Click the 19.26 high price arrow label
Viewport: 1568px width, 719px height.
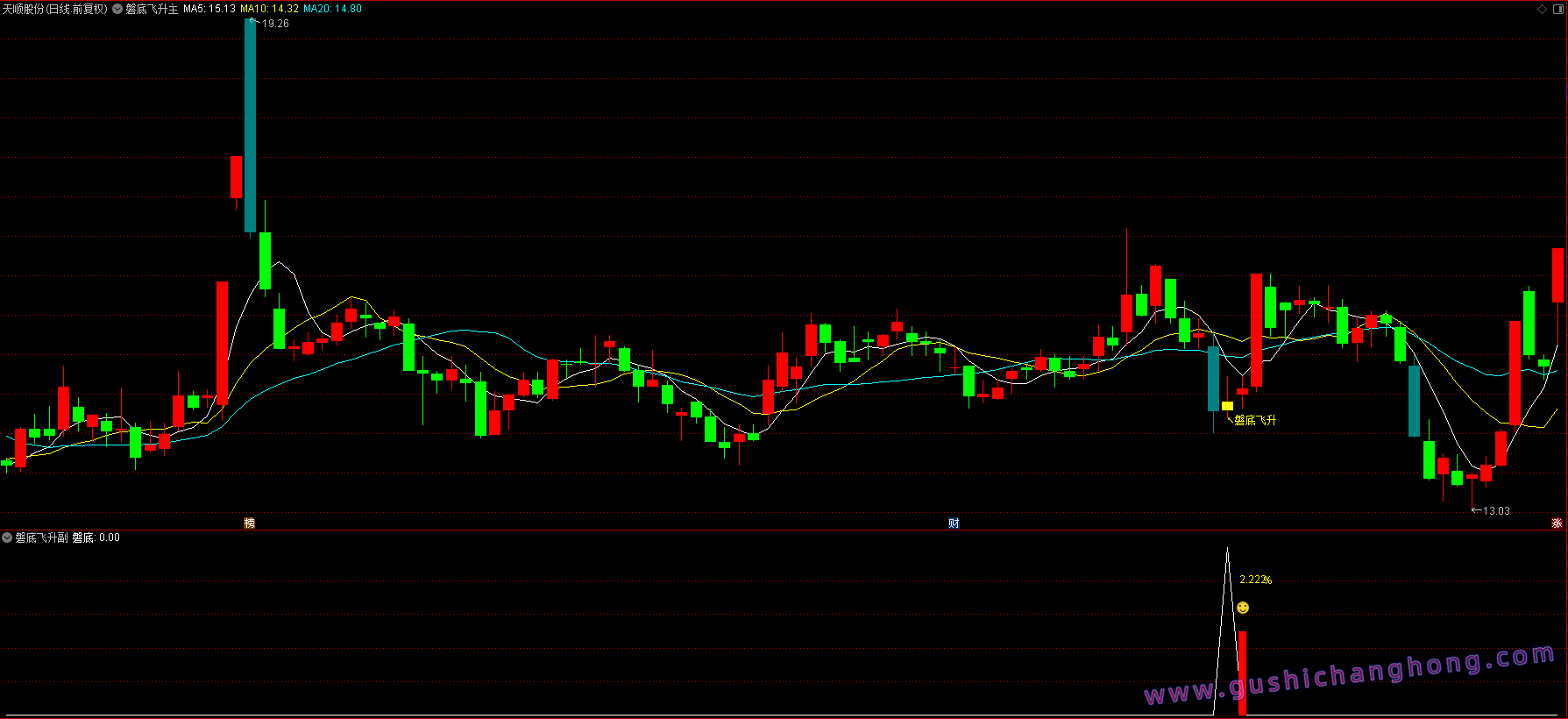[x=274, y=24]
